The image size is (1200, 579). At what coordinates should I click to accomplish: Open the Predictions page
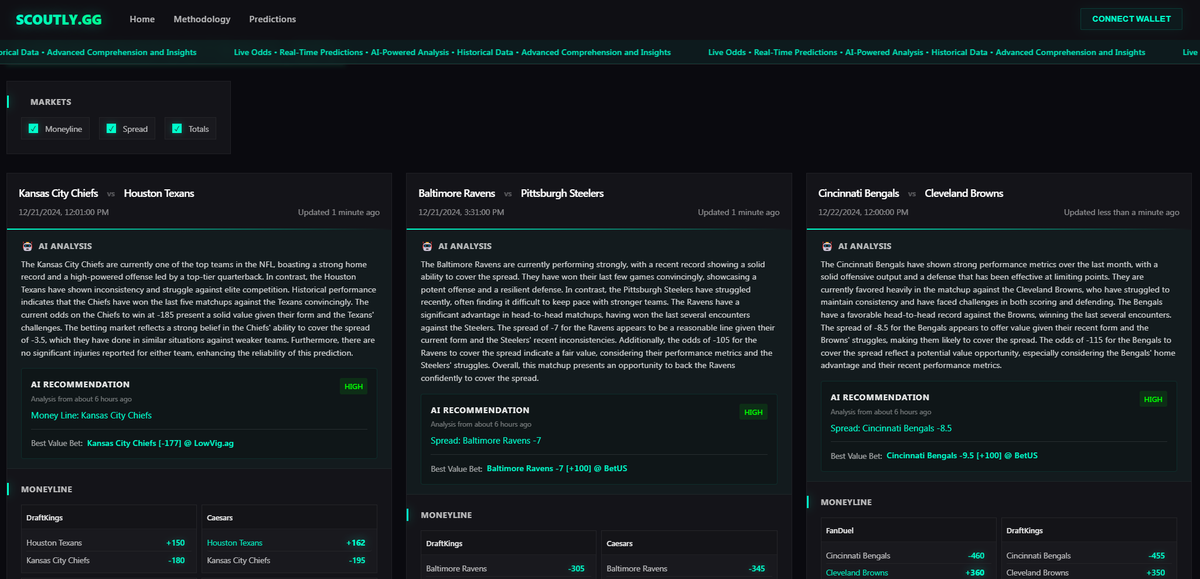[x=272, y=19]
